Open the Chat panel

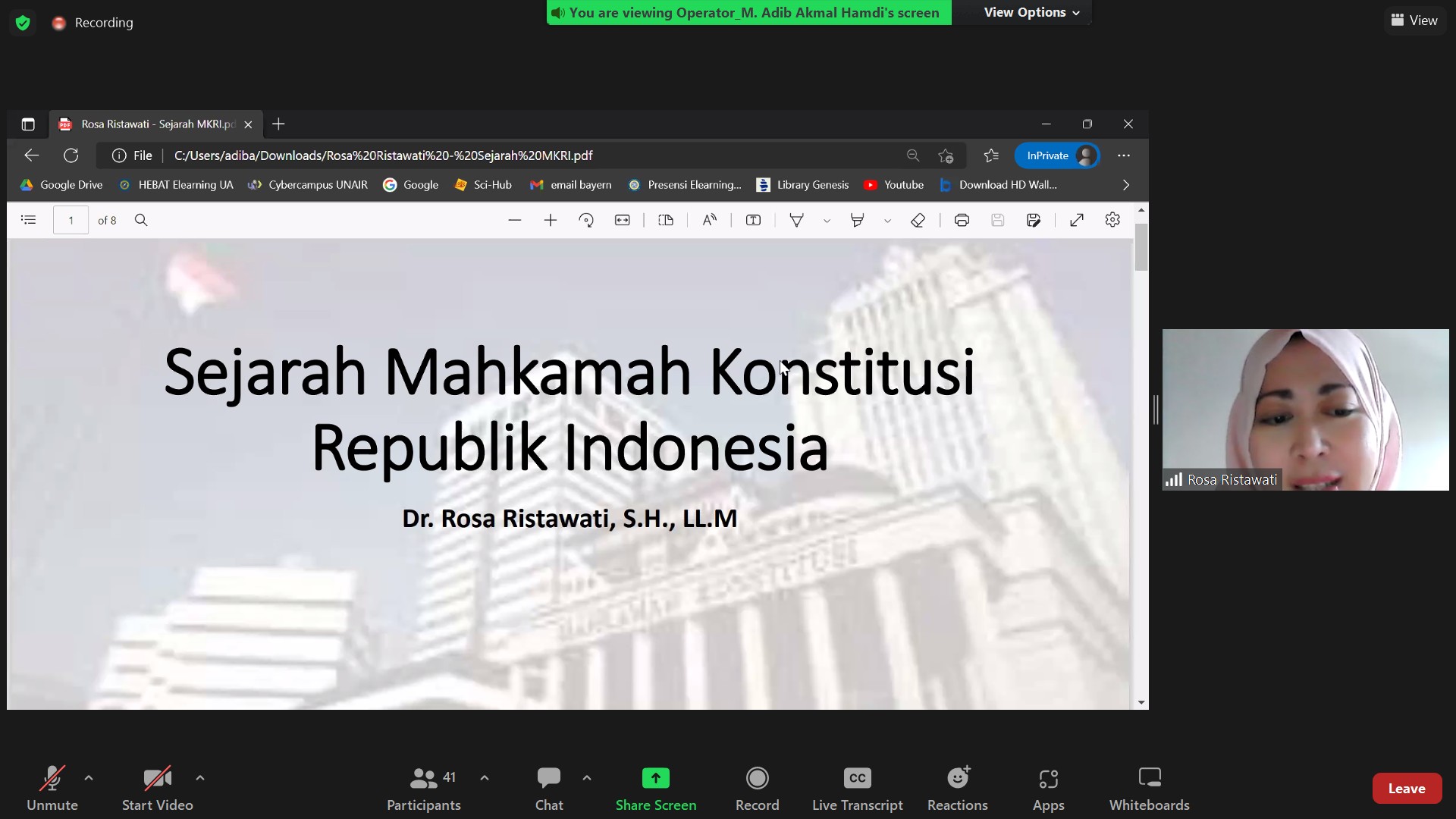click(x=548, y=787)
